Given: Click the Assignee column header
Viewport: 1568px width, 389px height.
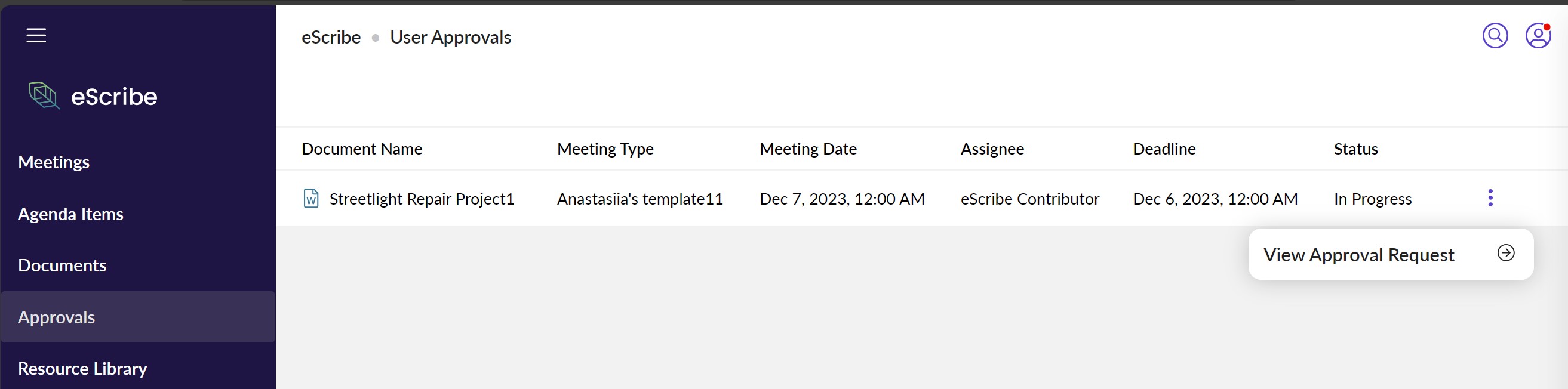Looking at the screenshot, I should pos(992,149).
